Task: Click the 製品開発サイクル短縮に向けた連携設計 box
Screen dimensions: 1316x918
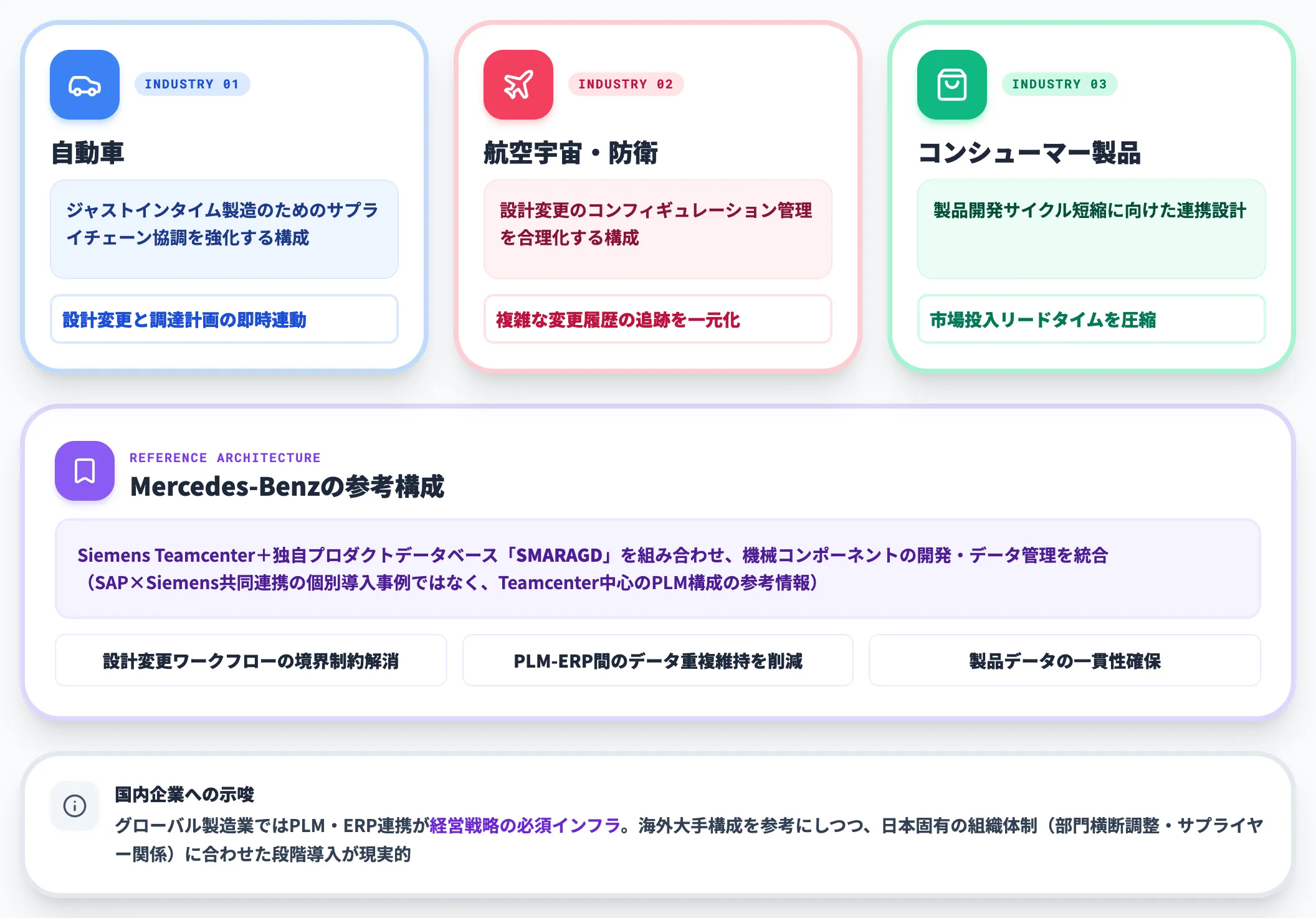Action: (1092, 229)
